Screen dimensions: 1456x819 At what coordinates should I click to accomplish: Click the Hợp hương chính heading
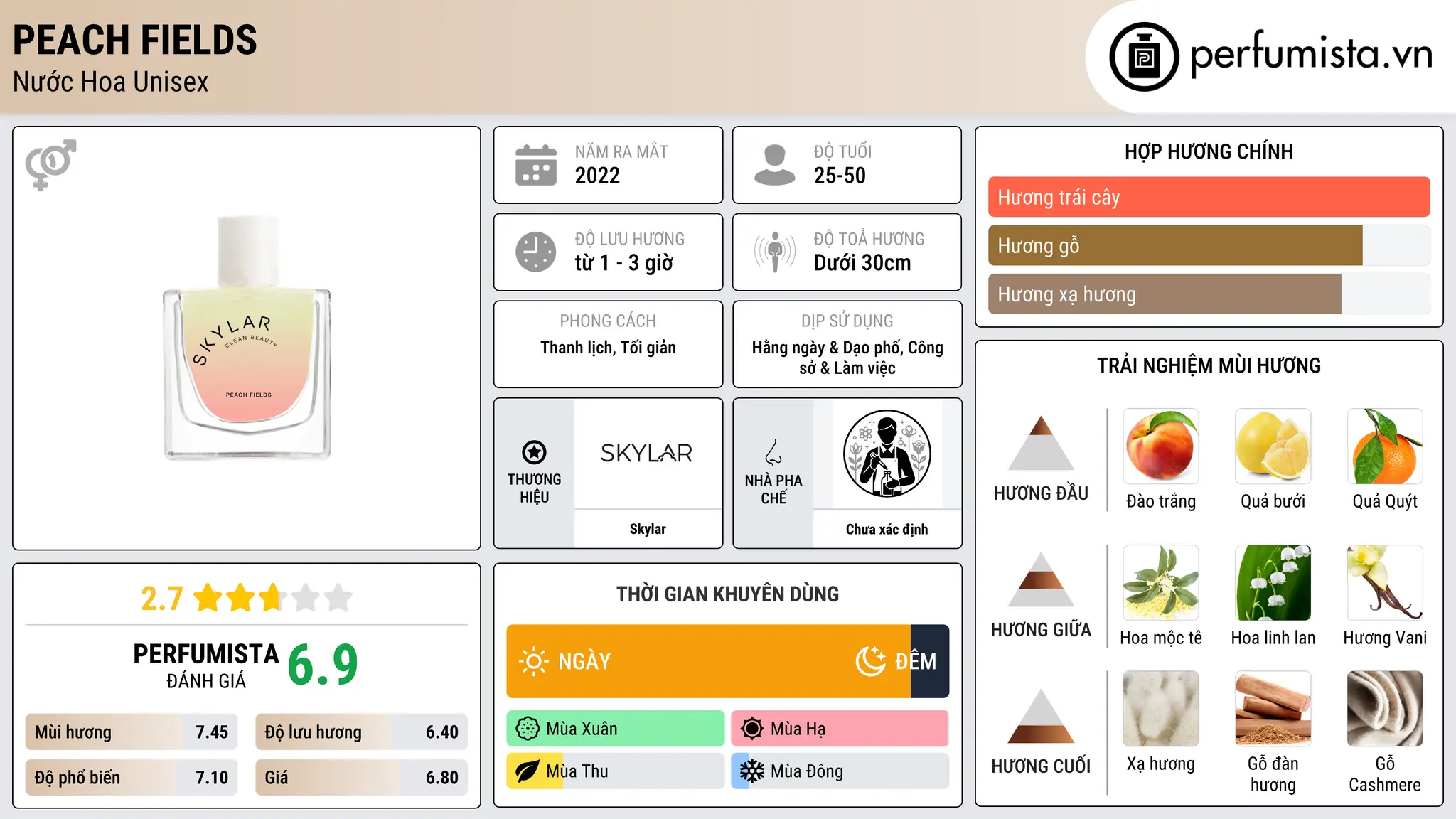pyautogui.click(x=1209, y=152)
